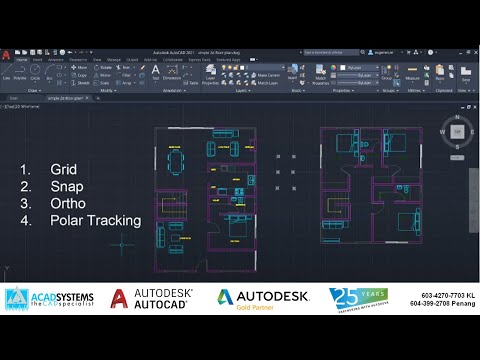Viewport: 480px width, 360px height.
Task: Open the current layer dropdown list
Action: pyautogui.click(x=283, y=67)
